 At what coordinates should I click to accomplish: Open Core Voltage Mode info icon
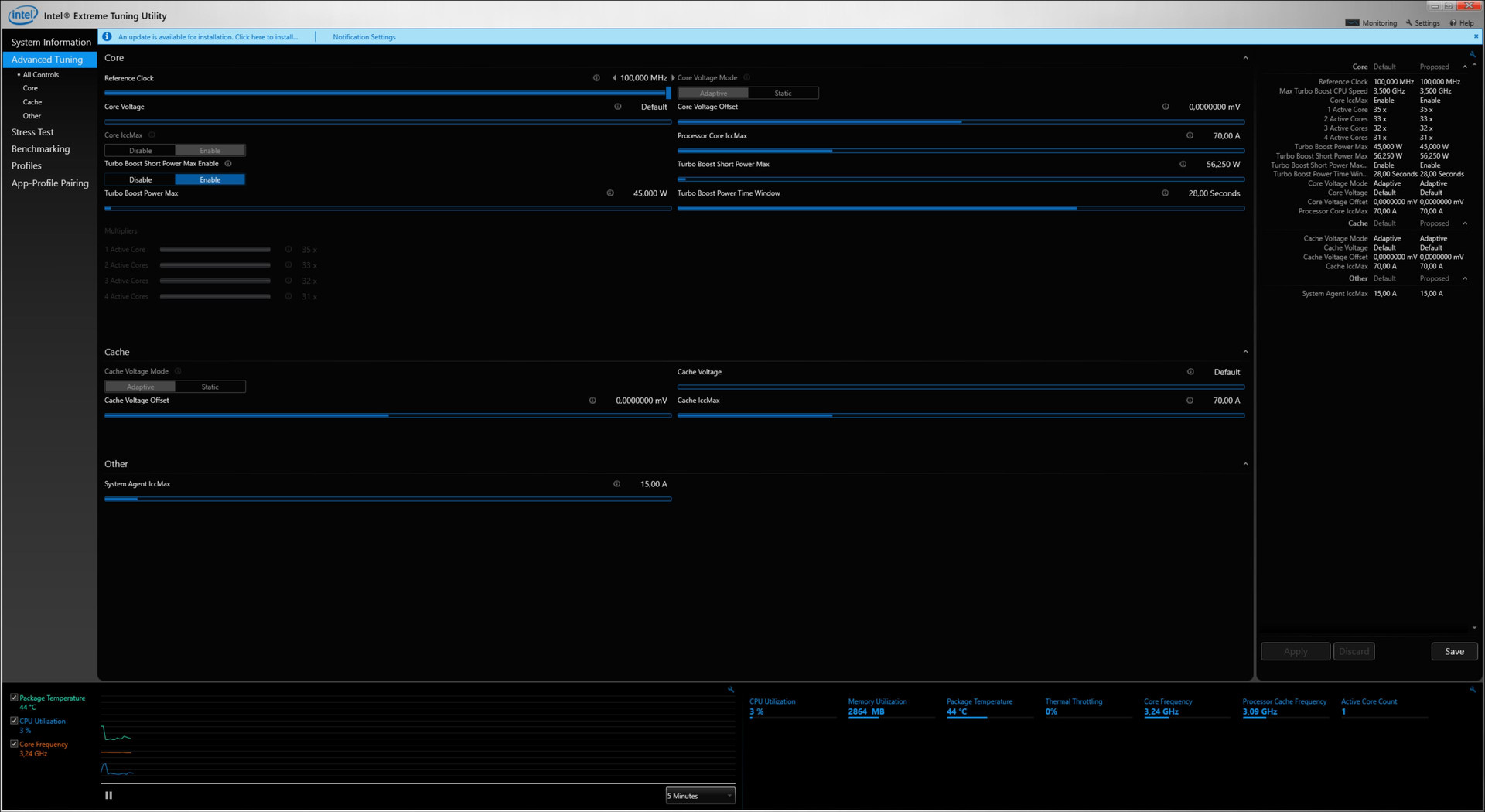[747, 77]
